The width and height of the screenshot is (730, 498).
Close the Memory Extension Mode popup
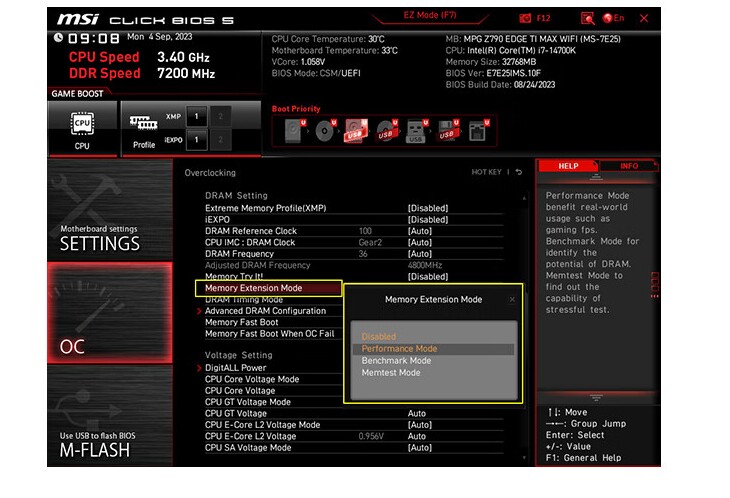point(512,300)
